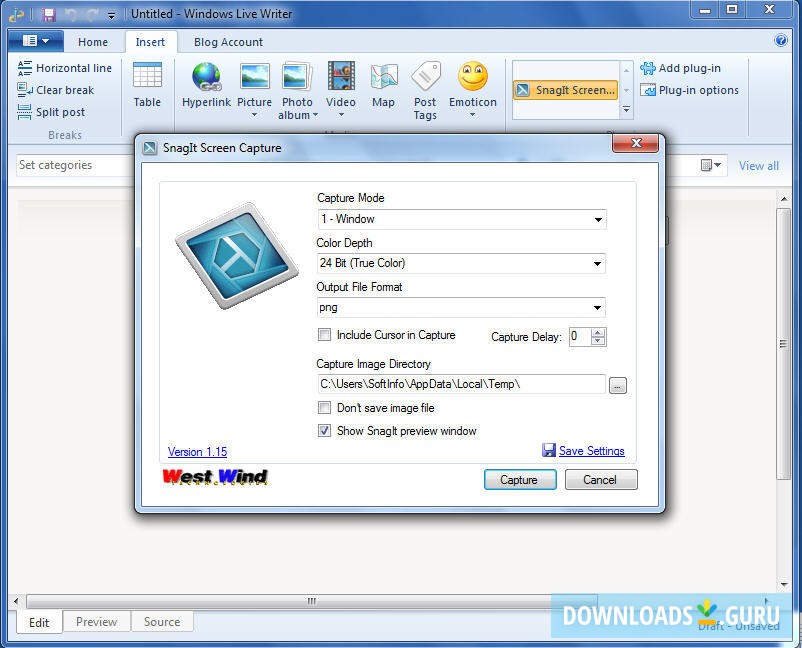The height and width of the screenshot is (648, 802).
Task: Insert an Emoticon
Action: [x=472, y=87]
